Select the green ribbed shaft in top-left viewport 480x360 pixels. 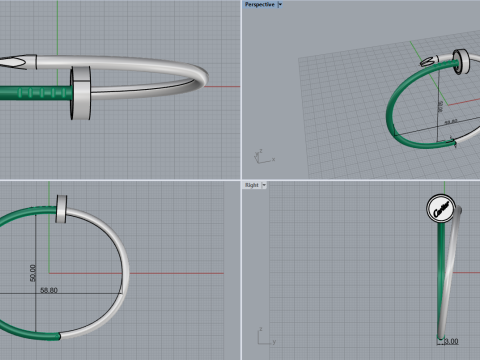point(35,93)
